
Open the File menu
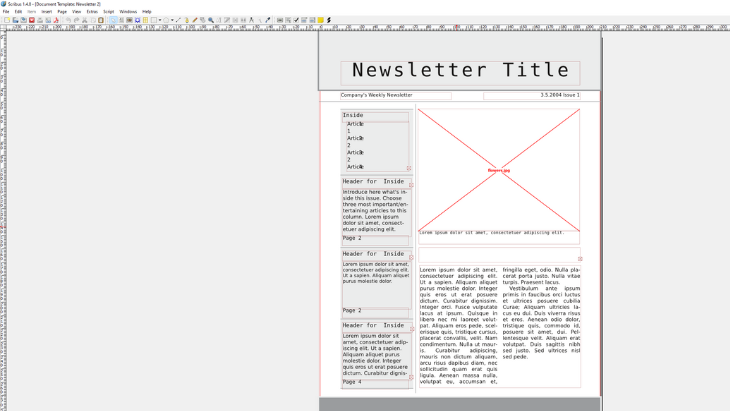point(6,12)
